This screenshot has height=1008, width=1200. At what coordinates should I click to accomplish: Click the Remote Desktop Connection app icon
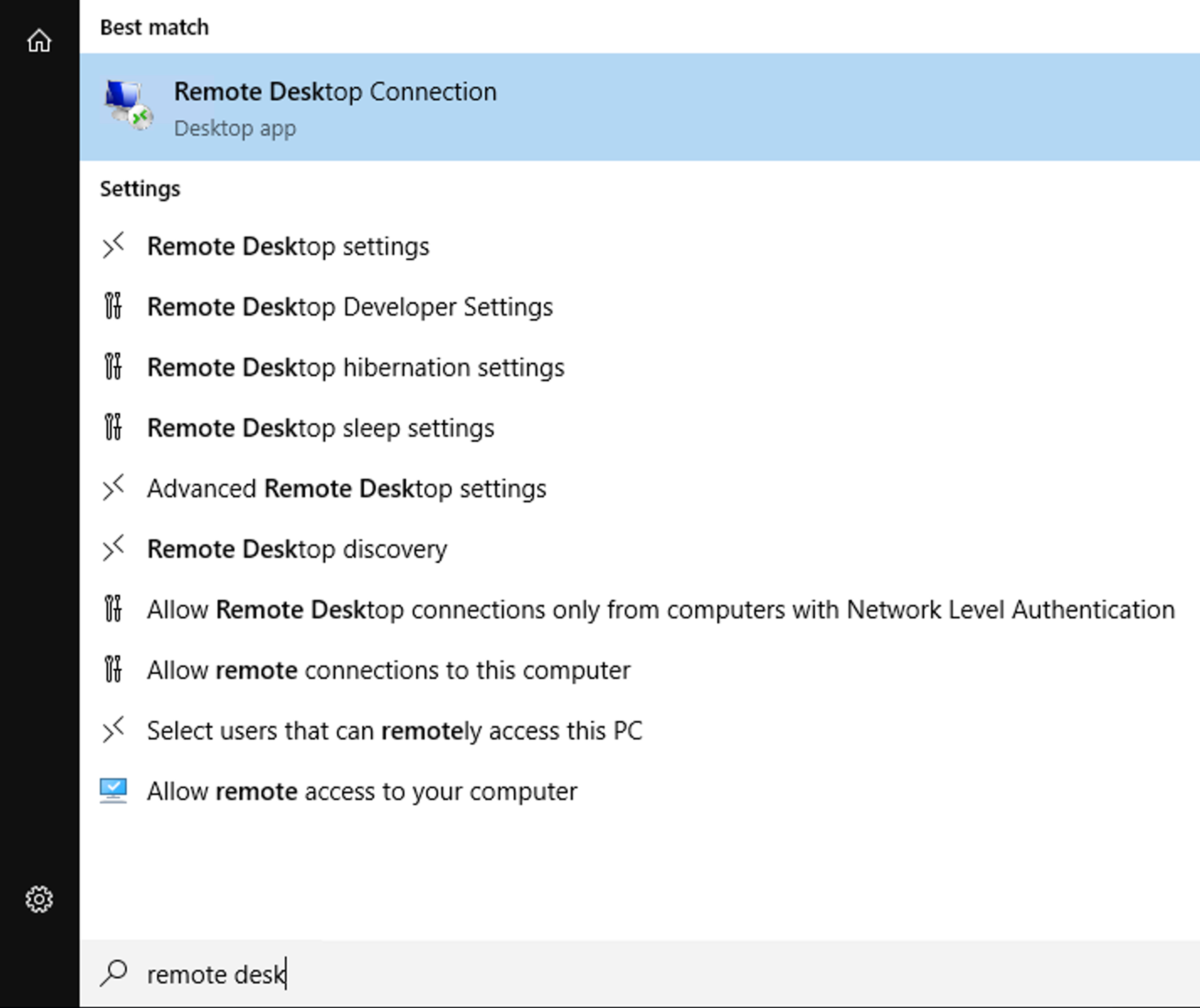[127, 105]
